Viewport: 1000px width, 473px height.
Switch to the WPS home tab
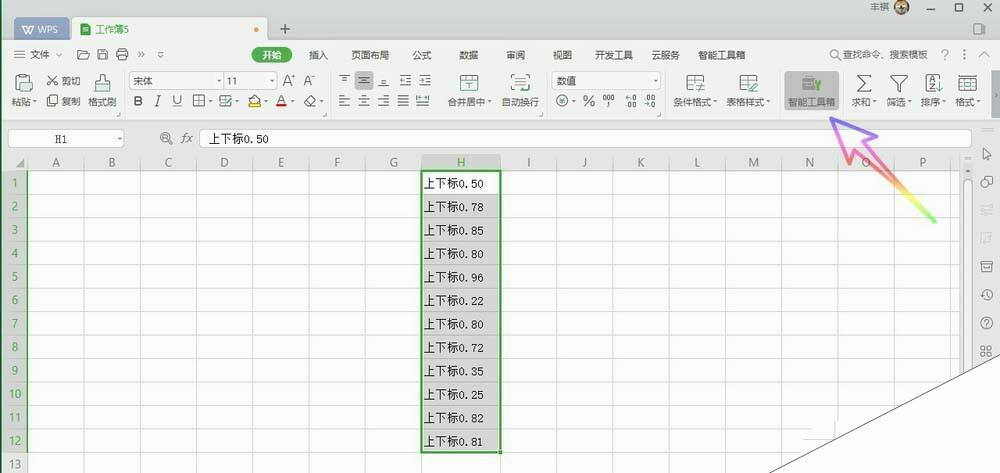pos(40,29)
